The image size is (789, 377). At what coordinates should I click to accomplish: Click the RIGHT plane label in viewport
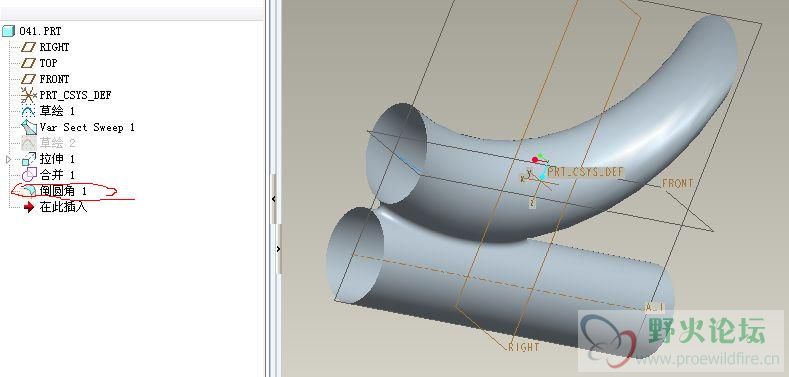523,347
